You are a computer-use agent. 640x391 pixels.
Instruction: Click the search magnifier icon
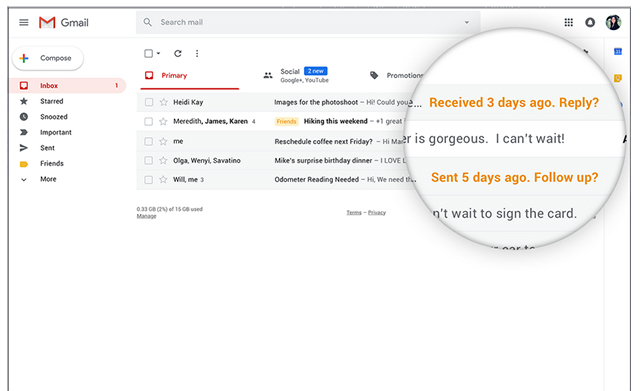click(148, 22)
